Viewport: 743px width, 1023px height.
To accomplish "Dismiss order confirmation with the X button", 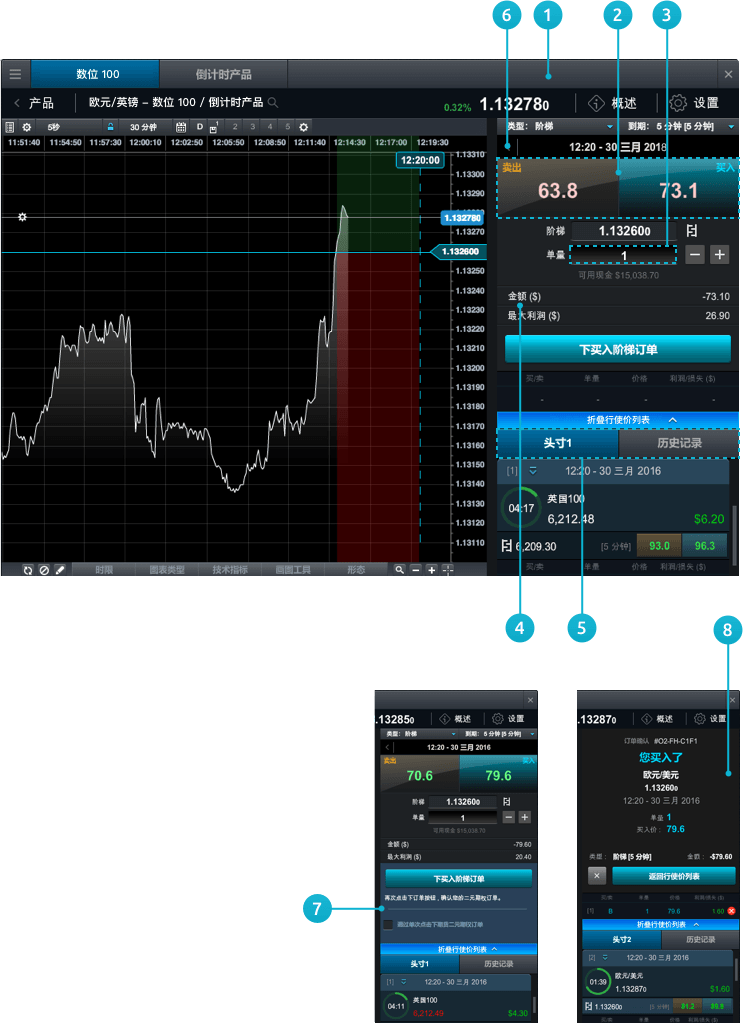I will point(596,876).
